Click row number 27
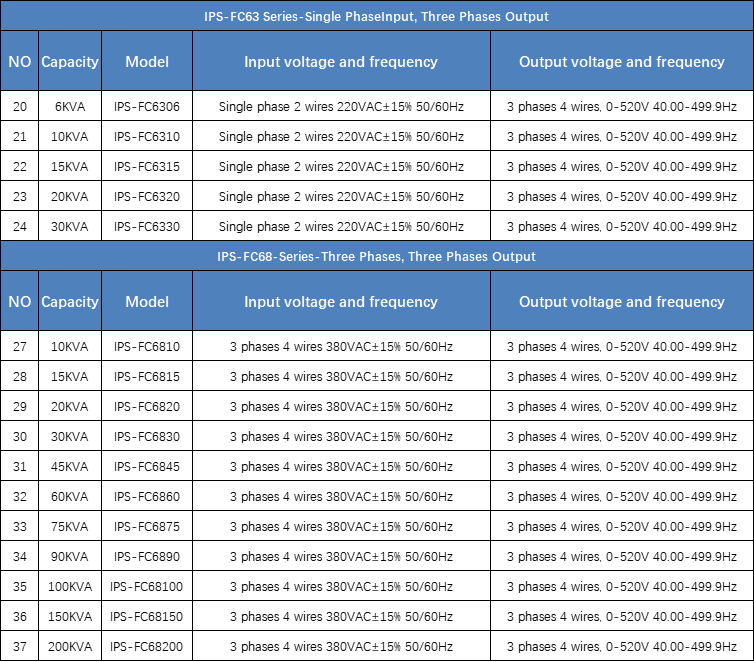The width and height of the screenshot is (754, 662). pyautogui.click(x=20, y=346)
